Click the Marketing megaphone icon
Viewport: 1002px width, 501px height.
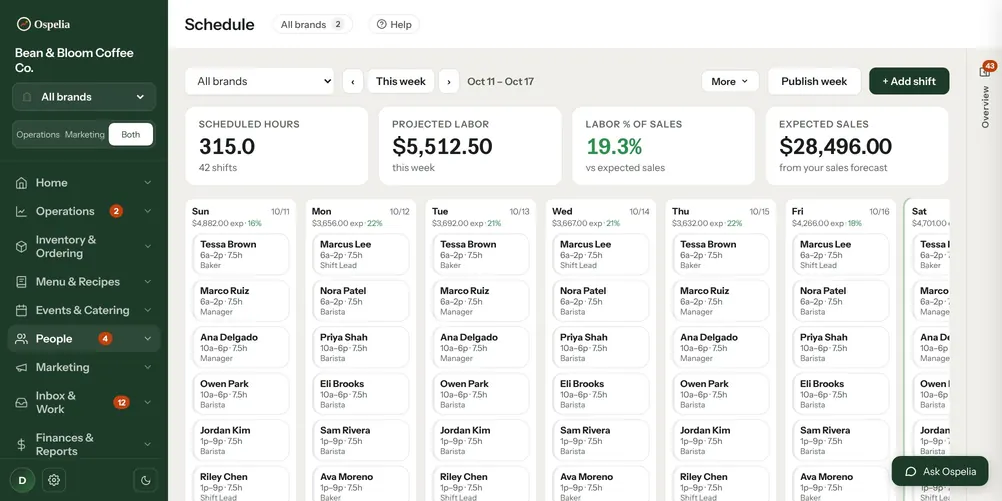[x=21, y=367]
